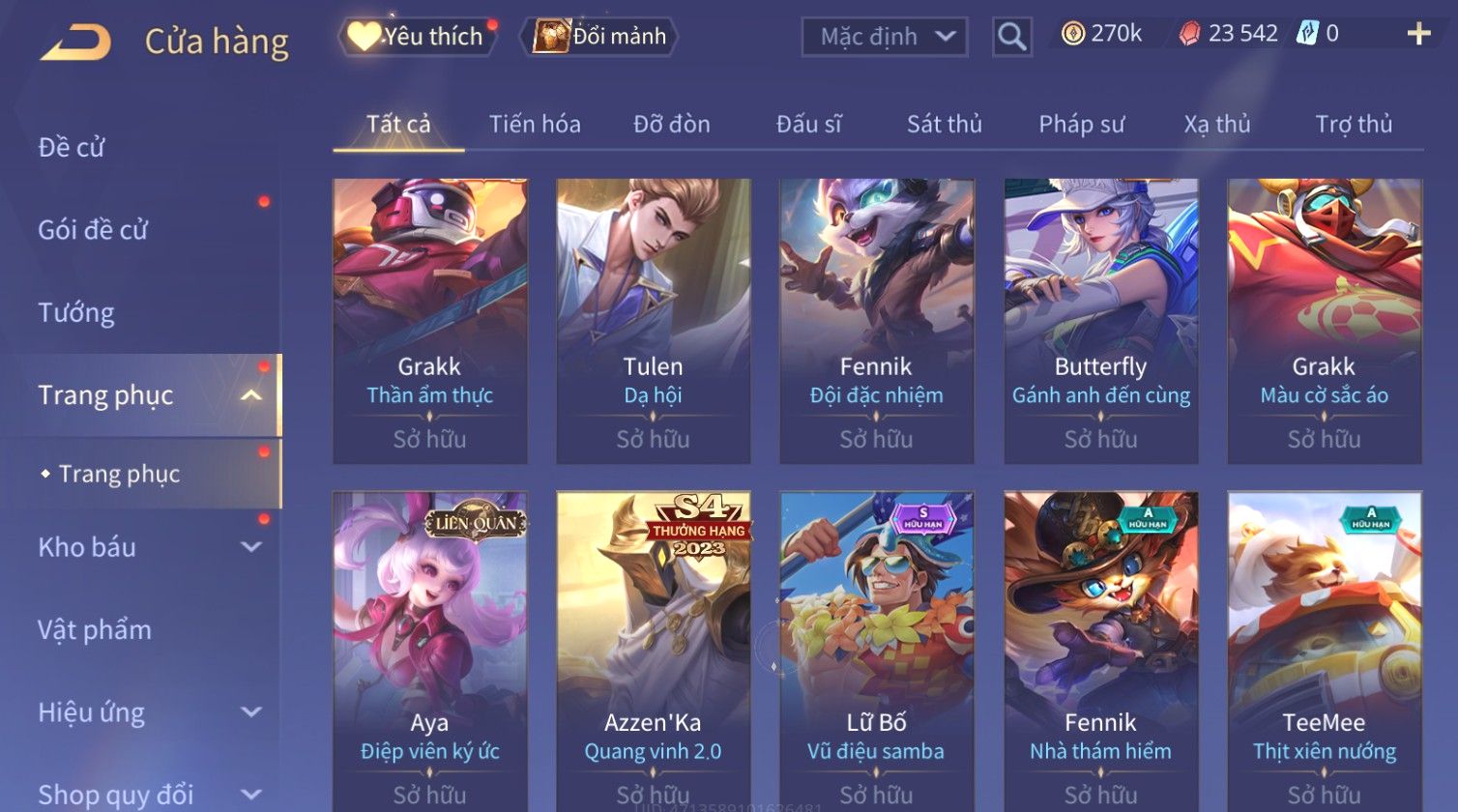Image resolution: width=1458 pixels, height=812 pixels.
Task: Select Aya Điệp viên ký ức card
Action: pos(430,652)
